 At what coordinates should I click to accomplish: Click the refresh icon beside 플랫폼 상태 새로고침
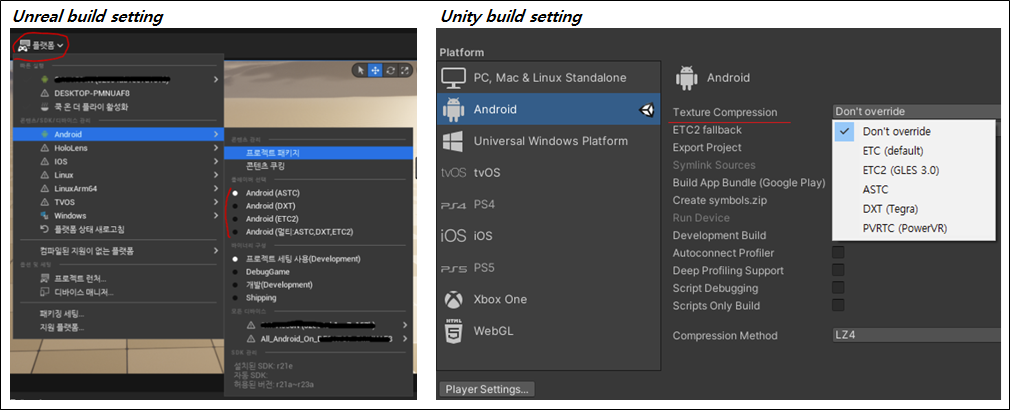click(44, 229)
